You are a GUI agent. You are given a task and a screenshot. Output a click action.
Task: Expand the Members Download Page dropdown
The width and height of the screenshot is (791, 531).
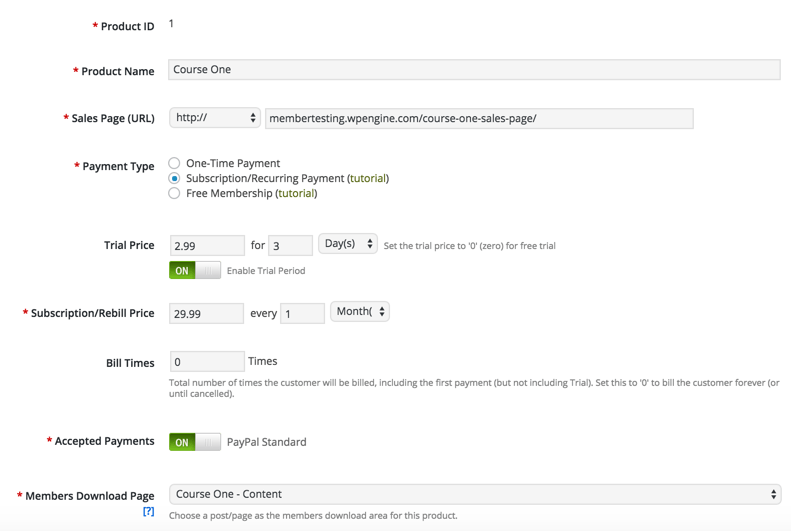(x=474, y=494)
